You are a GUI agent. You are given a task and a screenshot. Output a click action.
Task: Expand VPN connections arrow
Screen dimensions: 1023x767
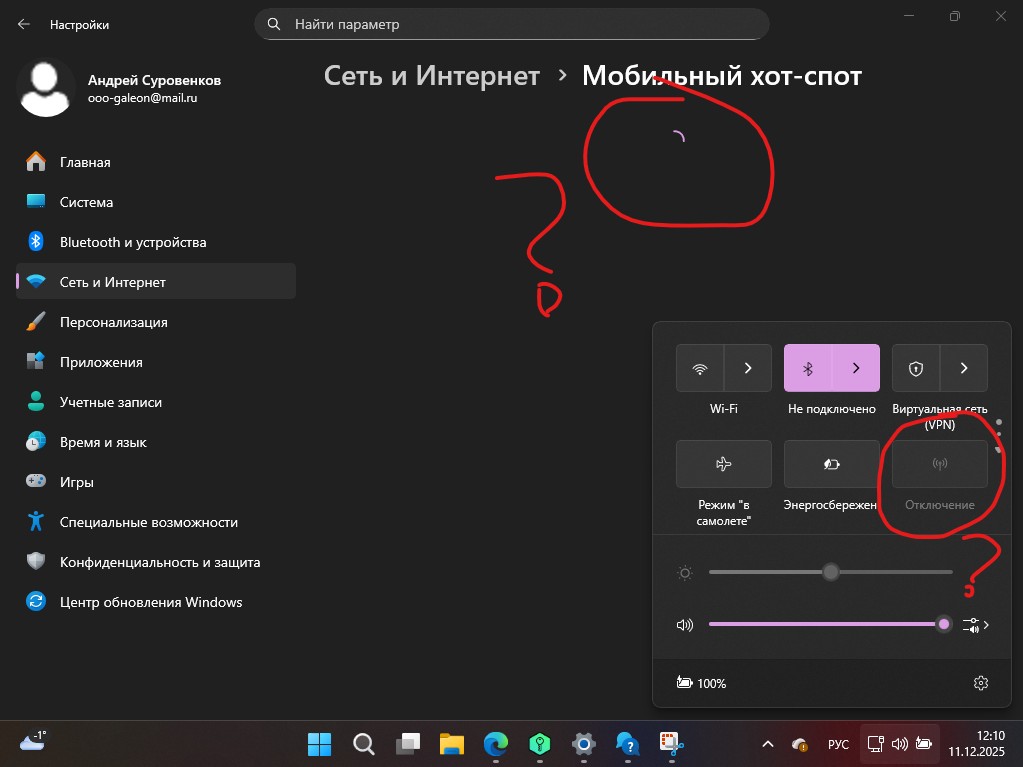click(x=964, y=368)
